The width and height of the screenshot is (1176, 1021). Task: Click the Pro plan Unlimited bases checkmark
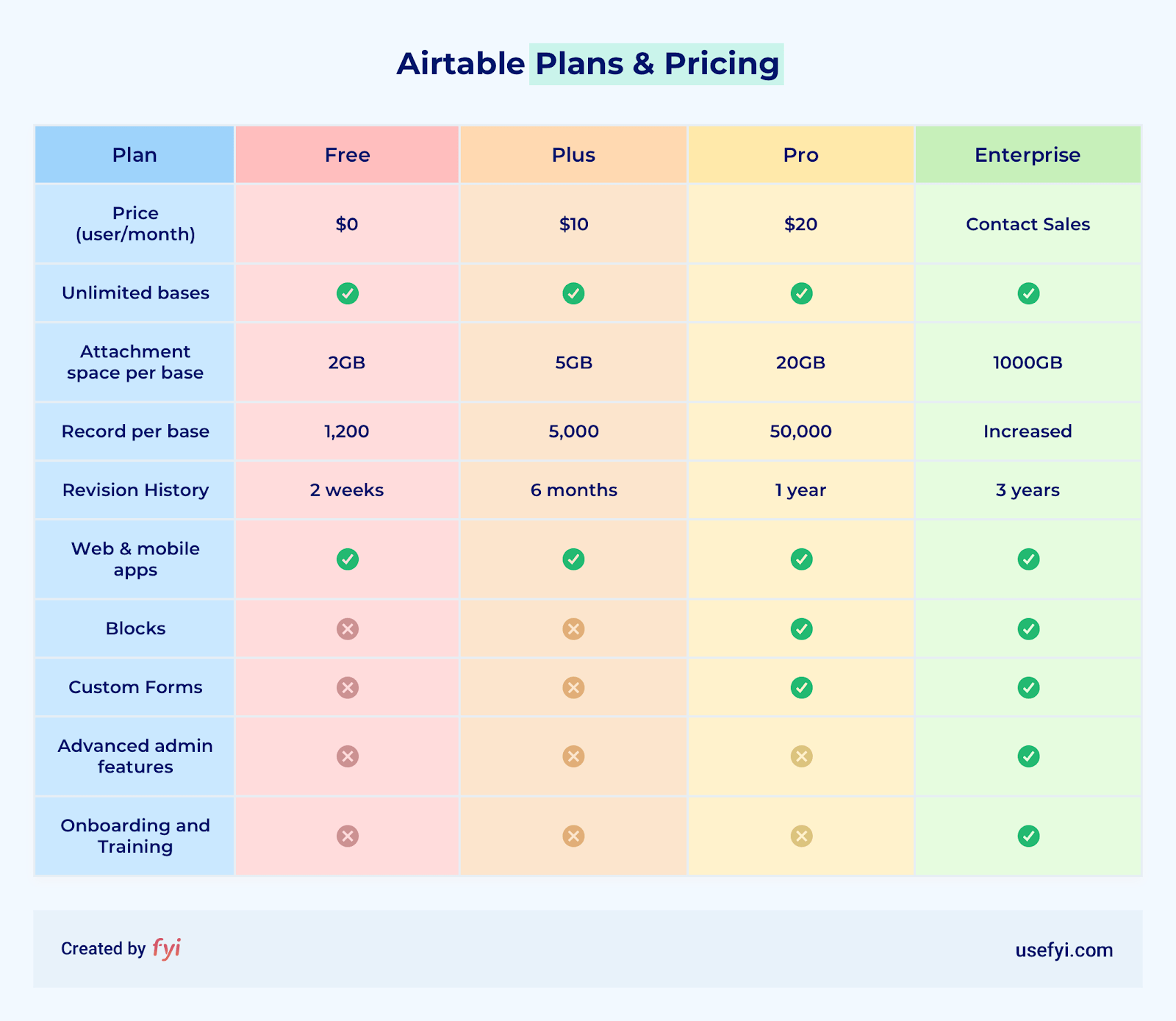click(x=801, y=293)
